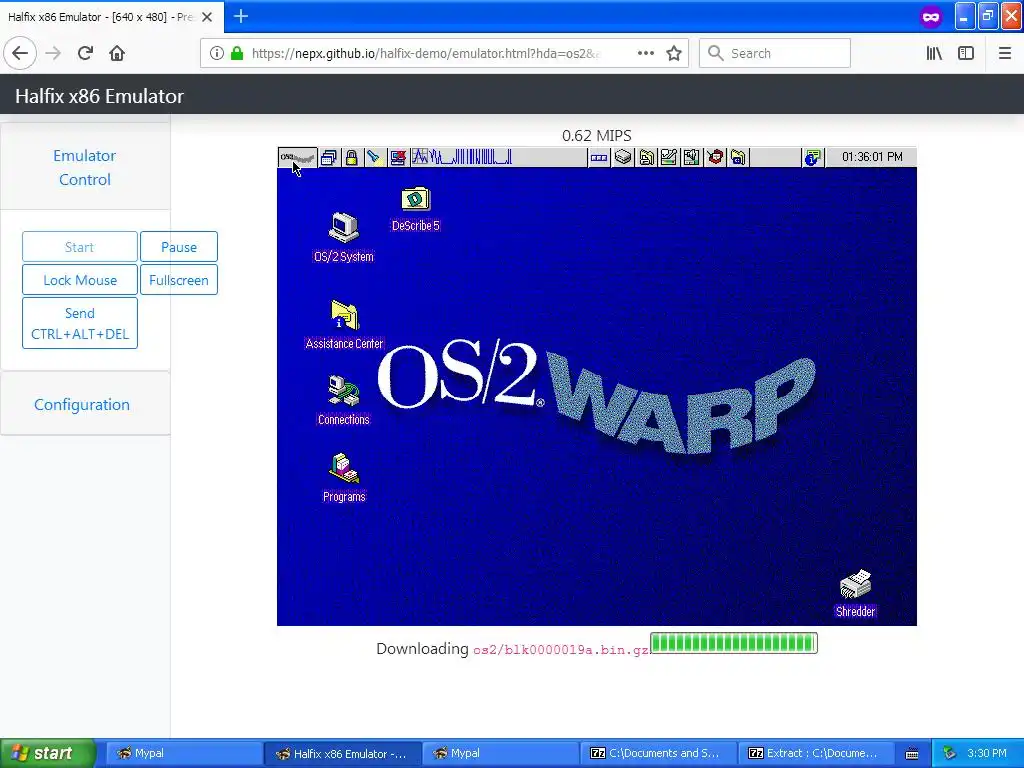Go back to the previous page
Screen dimensions: 1024x768
coord(20,54)
